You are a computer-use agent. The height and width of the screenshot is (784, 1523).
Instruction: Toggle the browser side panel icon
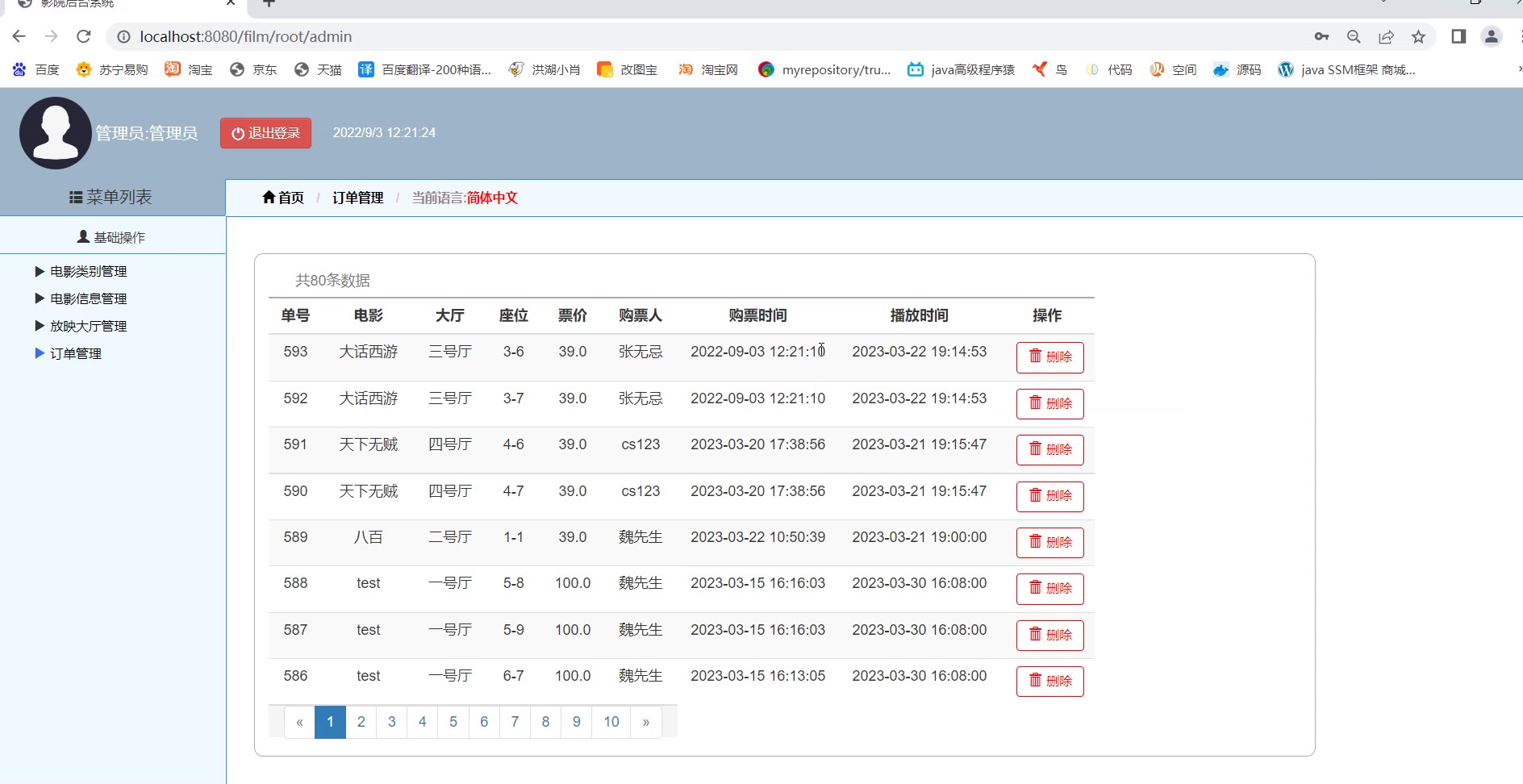[1458, 36]
